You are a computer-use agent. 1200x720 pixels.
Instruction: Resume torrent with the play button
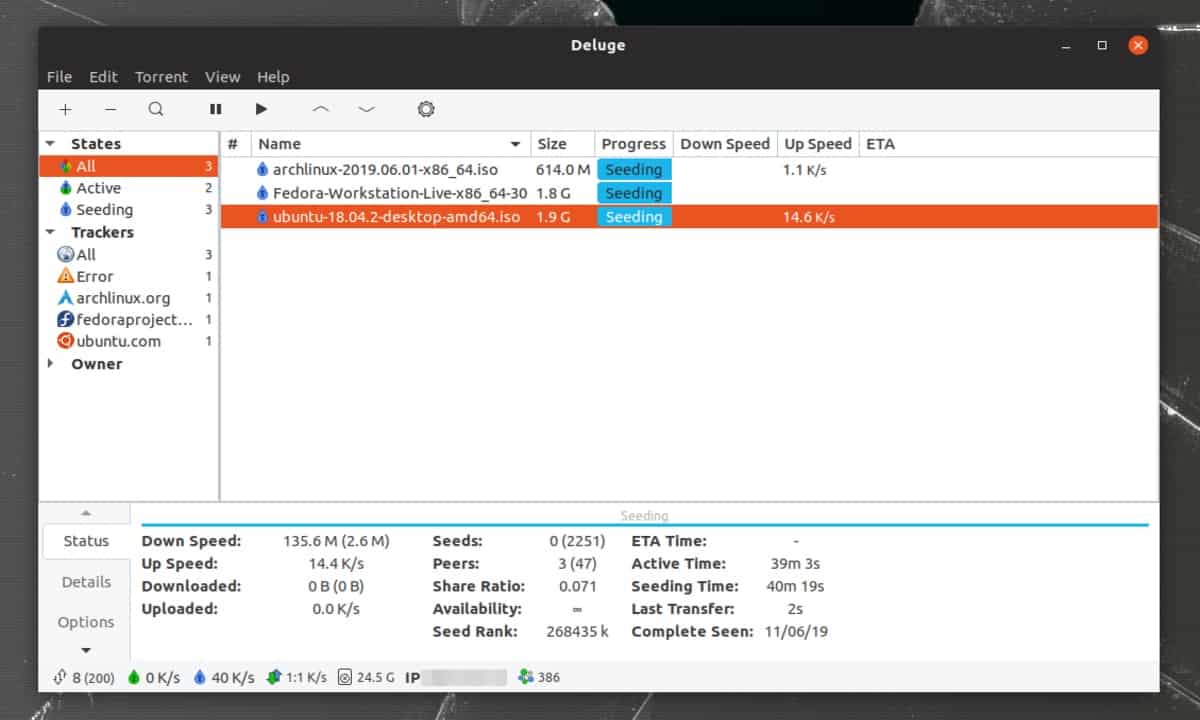[261, 109]
